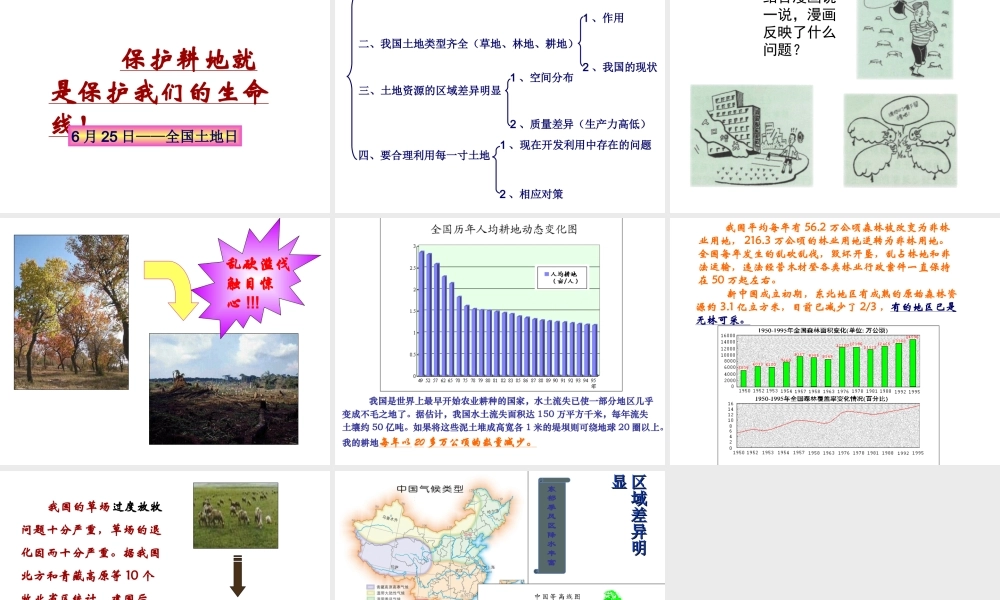The width and height of the screenshot is (1000, 600).
Task: Select outline item 三、土地资源的区域差异明显
Action: coord(430,91)
